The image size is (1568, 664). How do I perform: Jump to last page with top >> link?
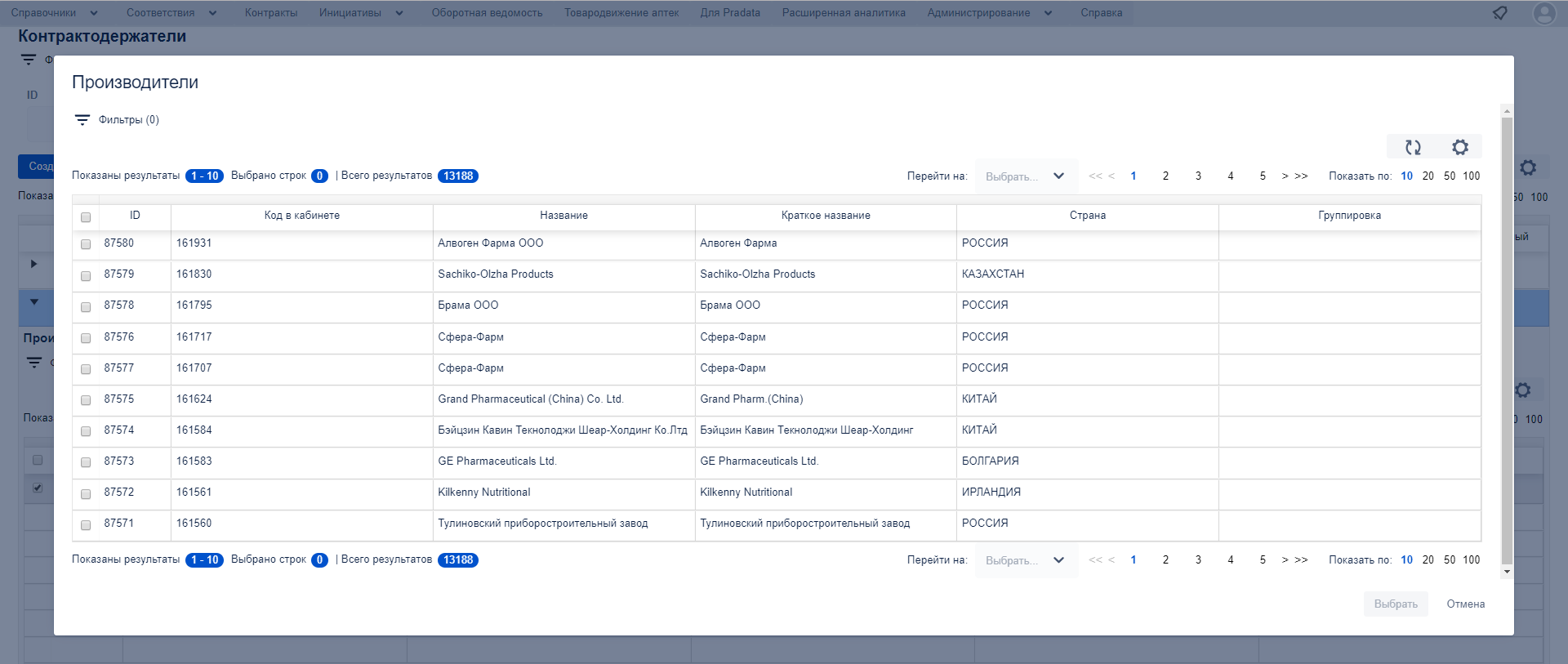coord(1302,176)
